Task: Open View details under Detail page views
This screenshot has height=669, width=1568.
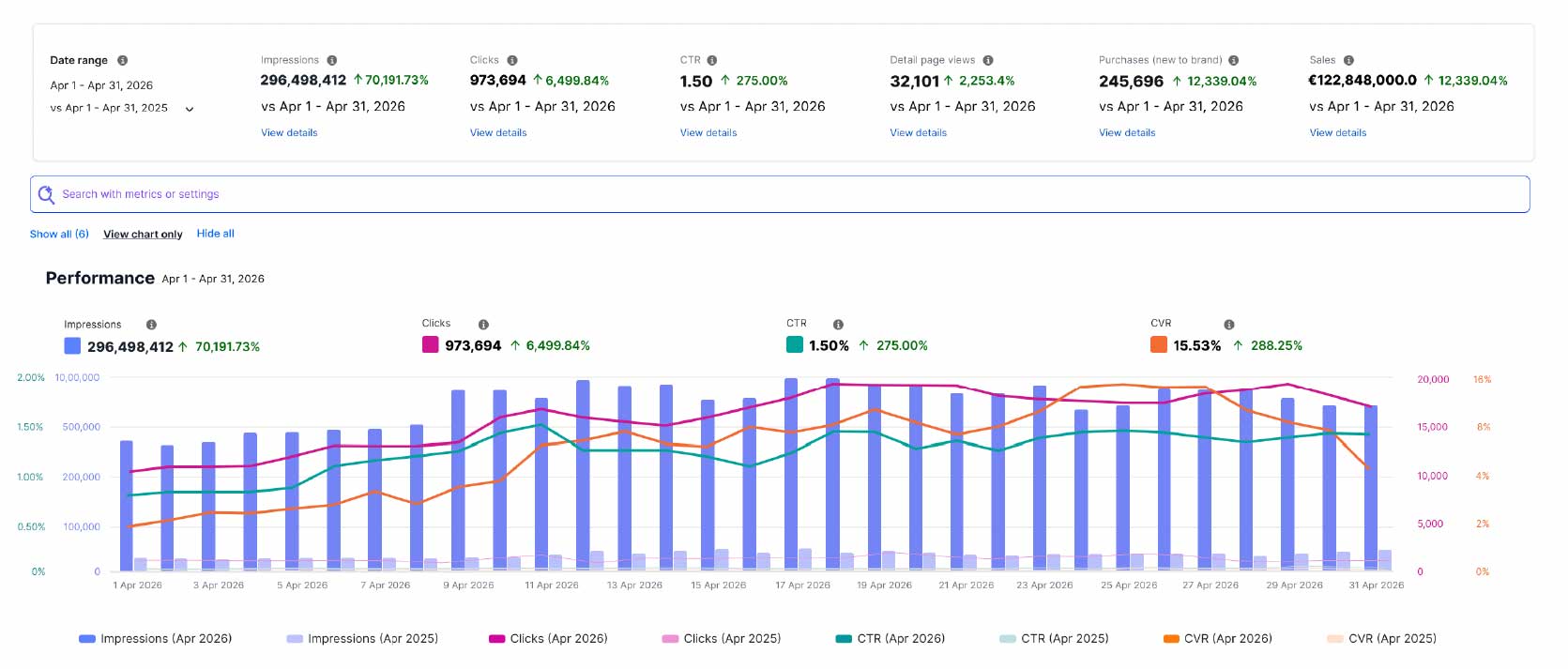Action: (x=919, y=133)
